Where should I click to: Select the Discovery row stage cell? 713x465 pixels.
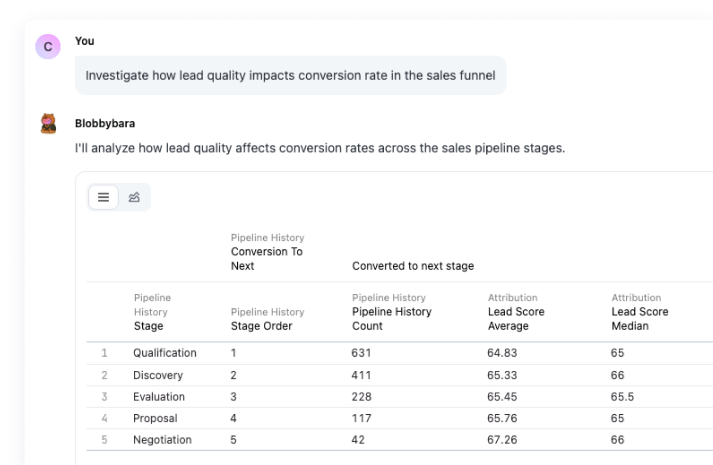pyautogui.click(x=157, y=375)
